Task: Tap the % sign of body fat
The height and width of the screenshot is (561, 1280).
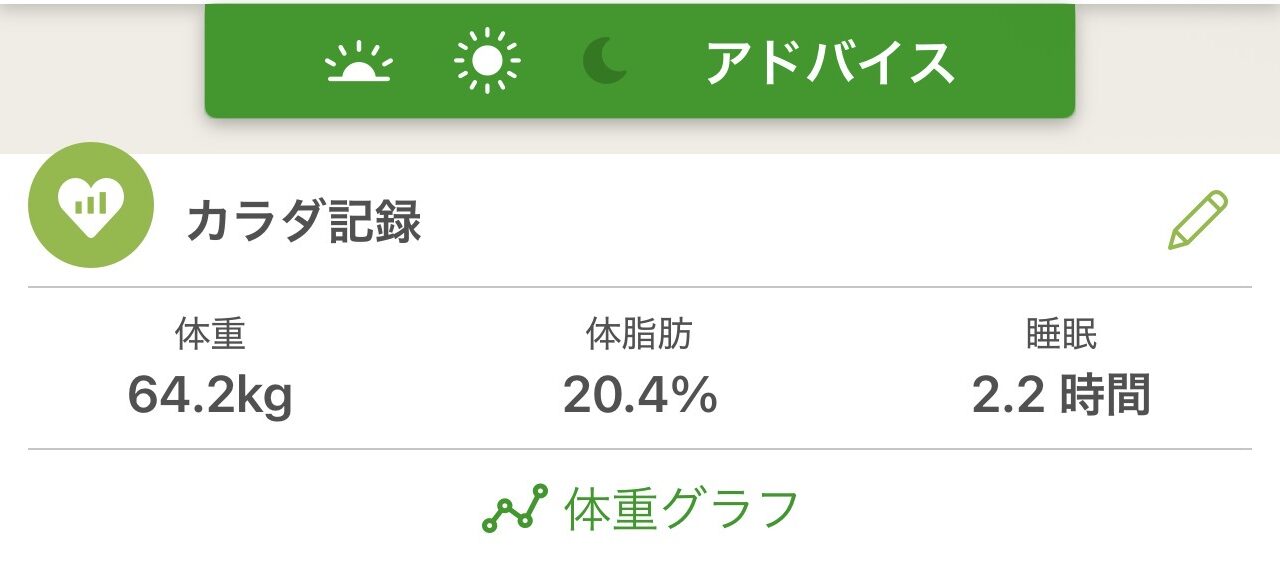Action: coord(693,395)
